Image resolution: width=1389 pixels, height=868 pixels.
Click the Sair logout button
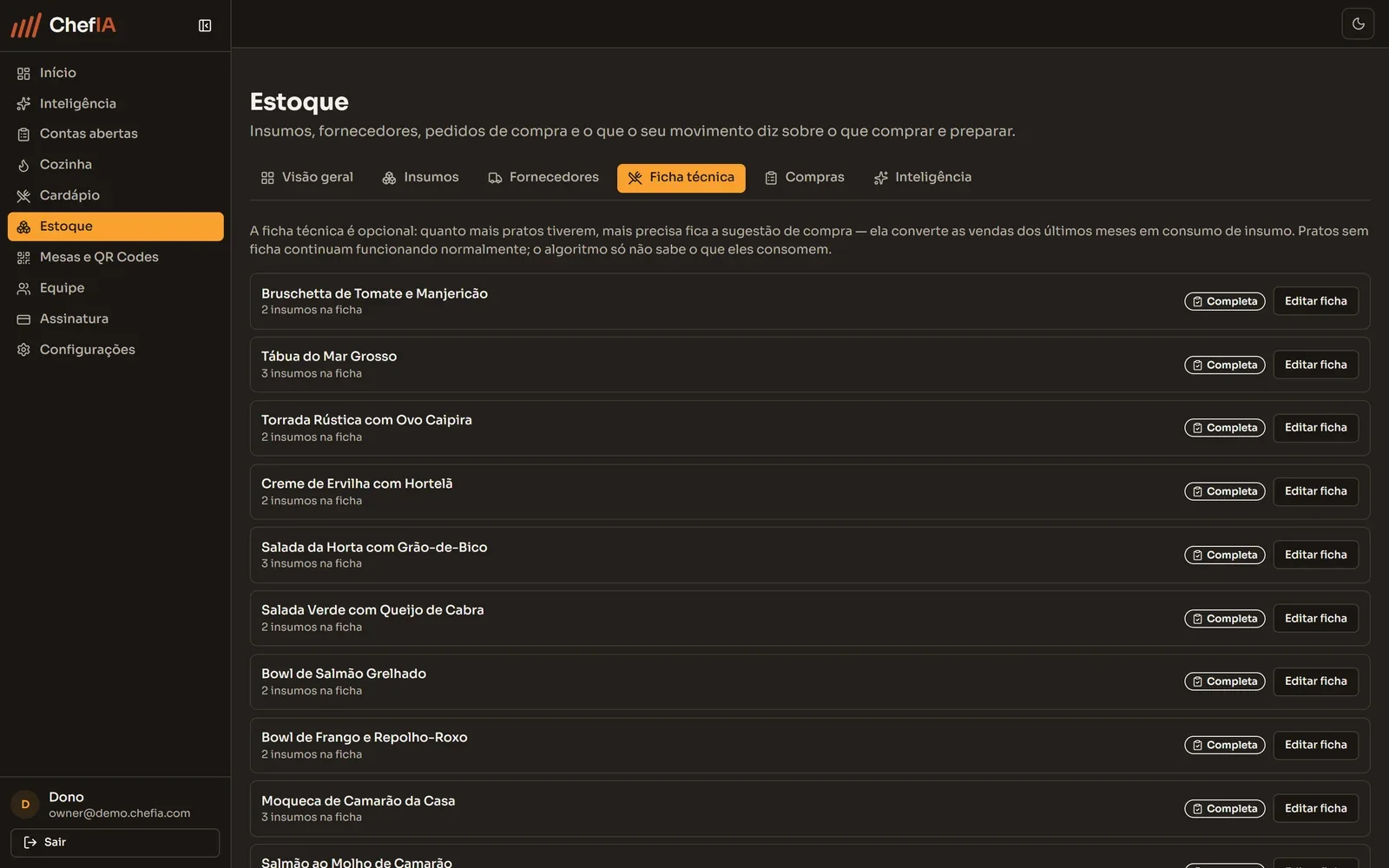115,843
